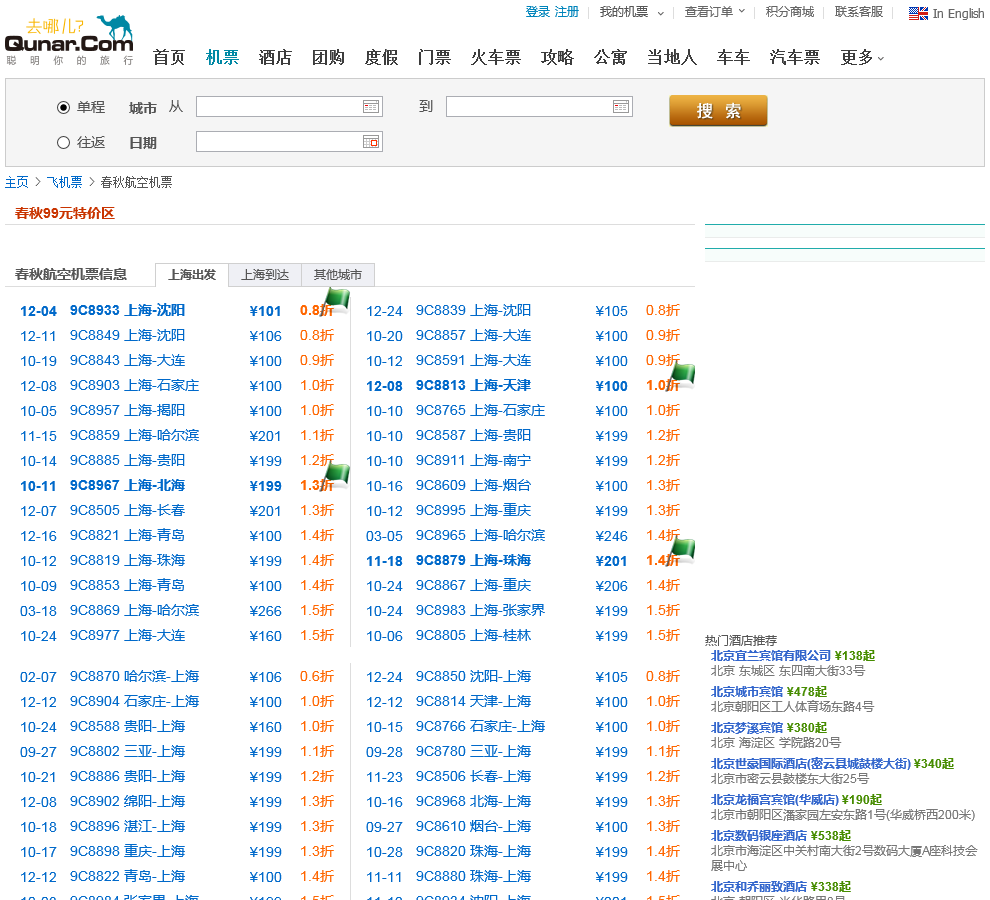The width and height of the screenshot is (990, 900).
Task: Click the departure city input field
Action: (x=278, y=106)
